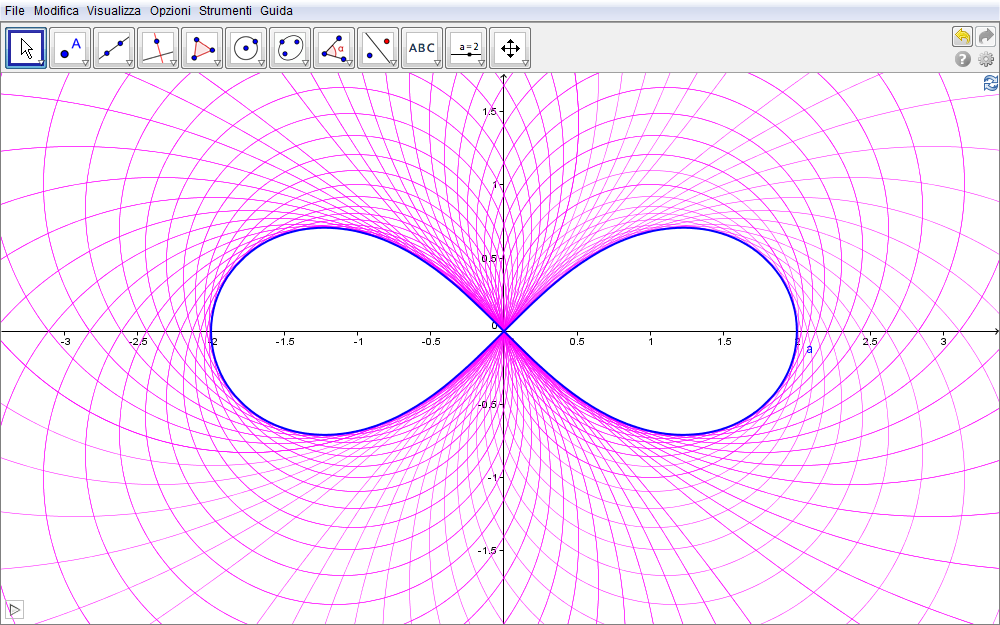Expand the Move Graphics View dropdown triangle

click(525, 63)
